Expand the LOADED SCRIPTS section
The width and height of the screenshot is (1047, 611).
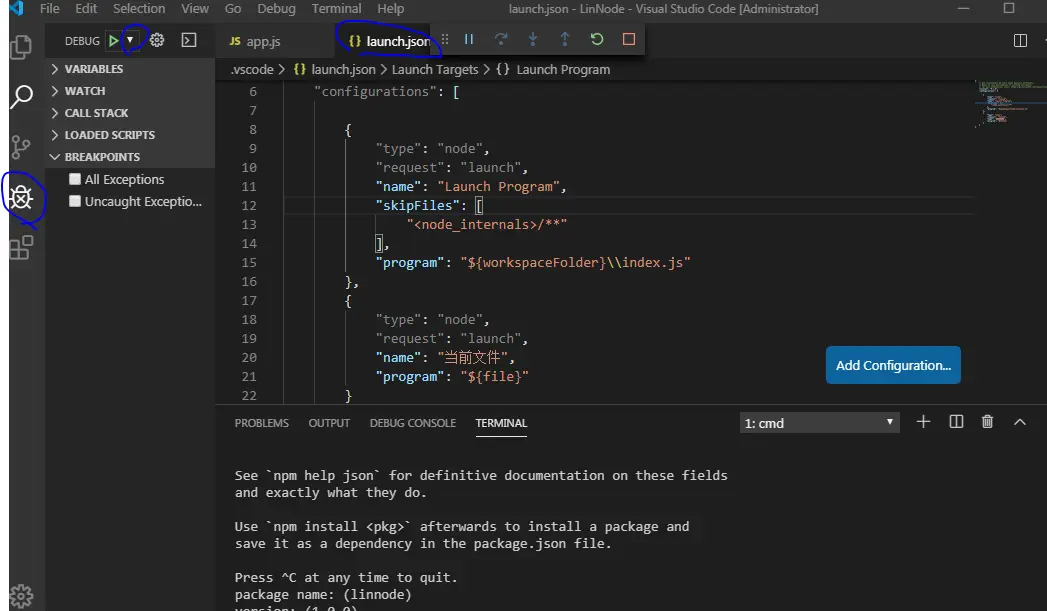point(130,135)
